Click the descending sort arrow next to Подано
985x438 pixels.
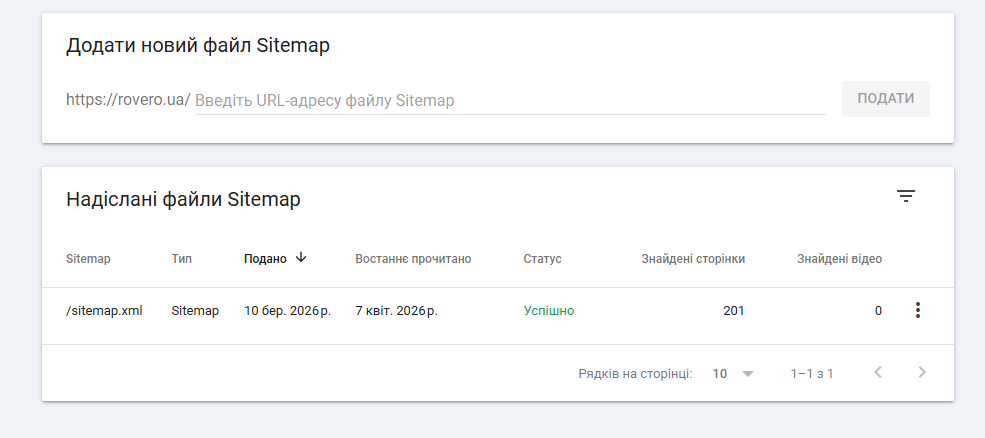(x=301, y=258)
